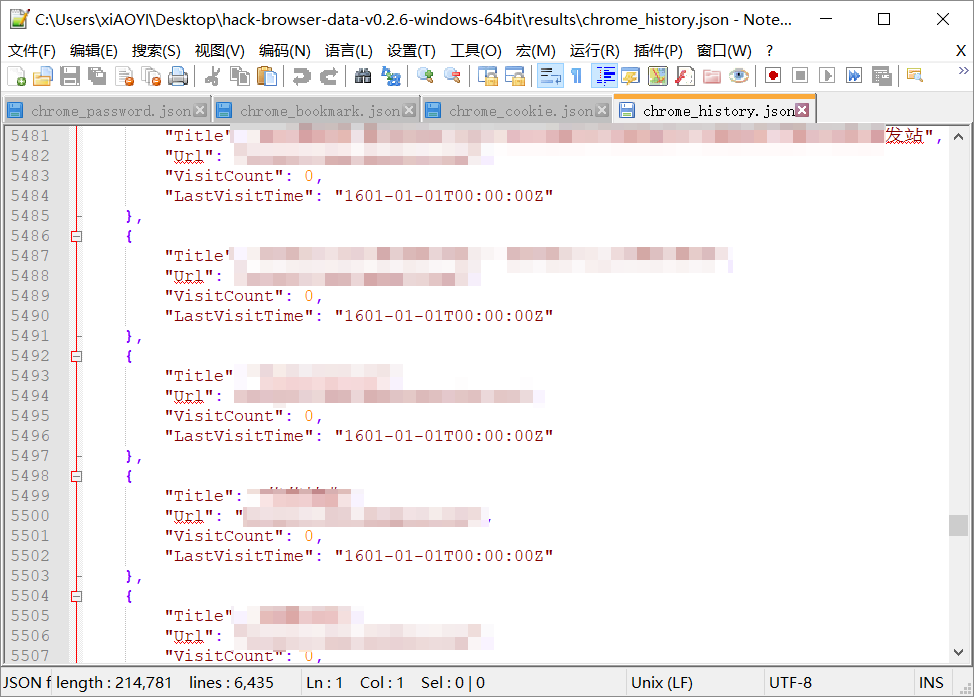Viewport: 974px width, 697px height.
Task: Collapse the code block at line 5498
Action: pyautogui.click(x=76, y=476)
